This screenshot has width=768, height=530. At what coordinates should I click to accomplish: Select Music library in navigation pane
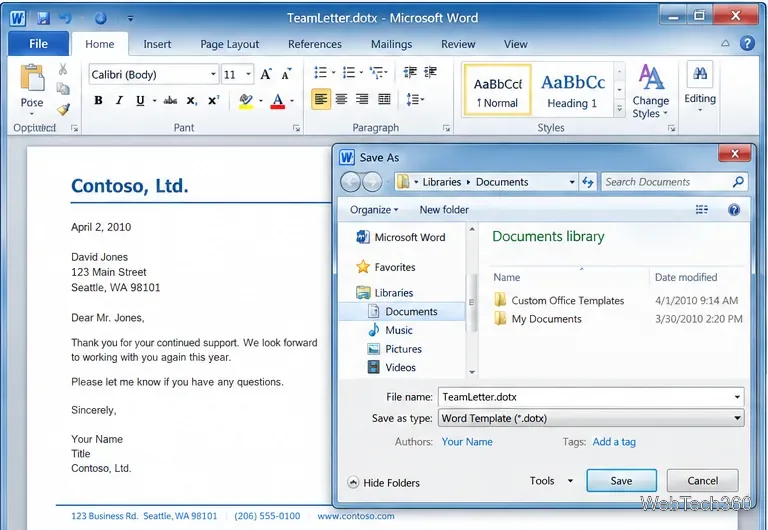[x=390, y=330]
